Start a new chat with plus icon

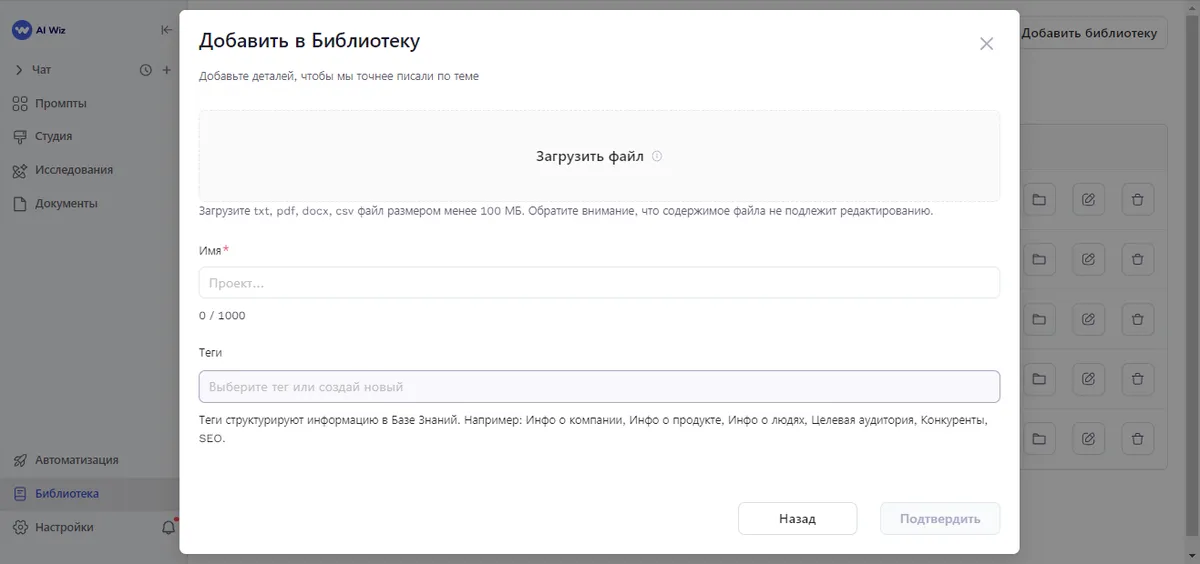coord(167,70)
